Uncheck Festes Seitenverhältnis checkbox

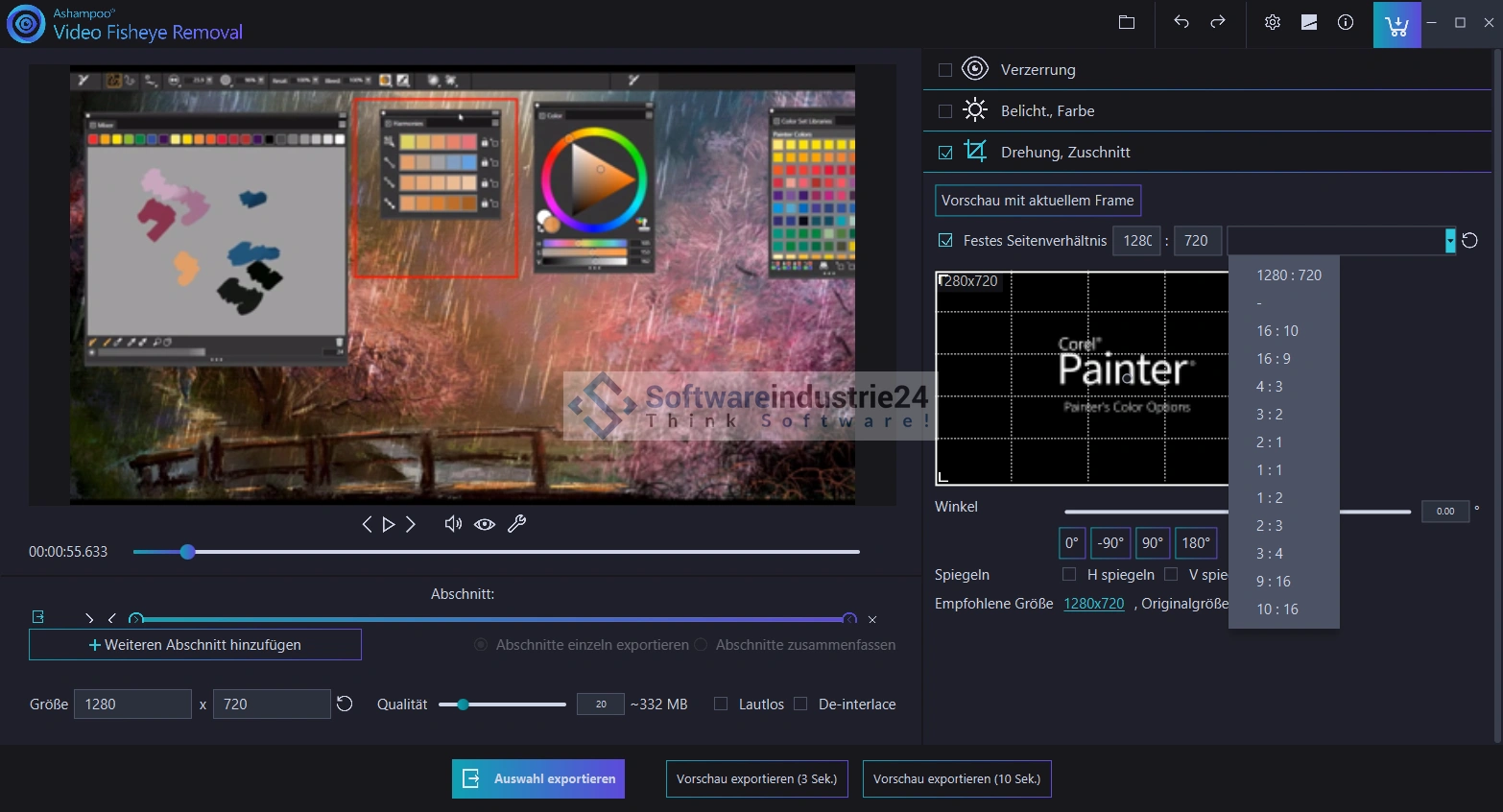[x=945, y=241]
